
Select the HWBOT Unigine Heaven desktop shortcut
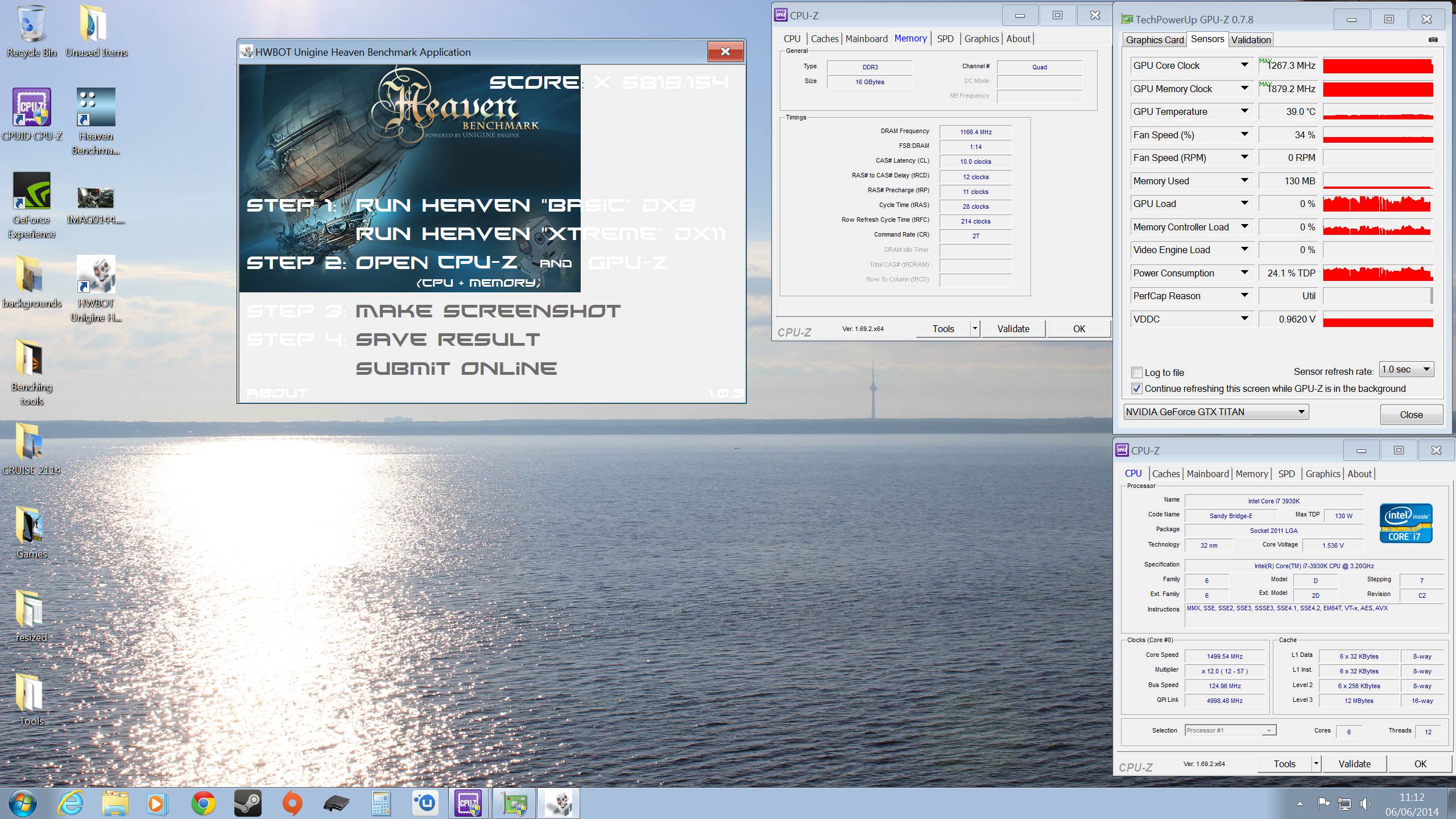coord(96,289)
